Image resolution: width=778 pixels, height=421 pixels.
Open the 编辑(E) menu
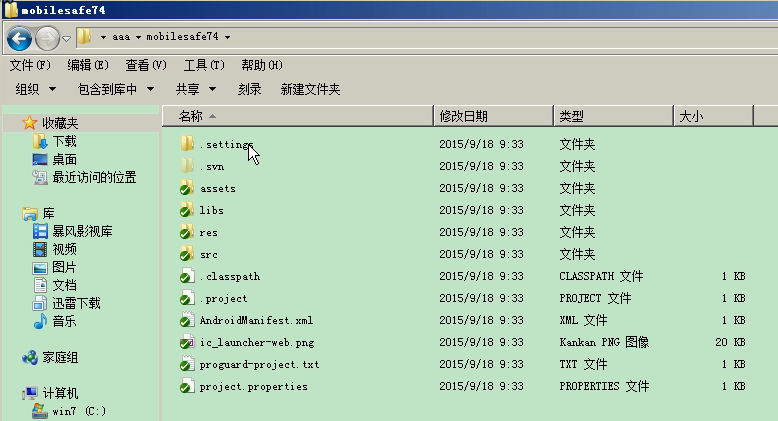click(88, 65)
